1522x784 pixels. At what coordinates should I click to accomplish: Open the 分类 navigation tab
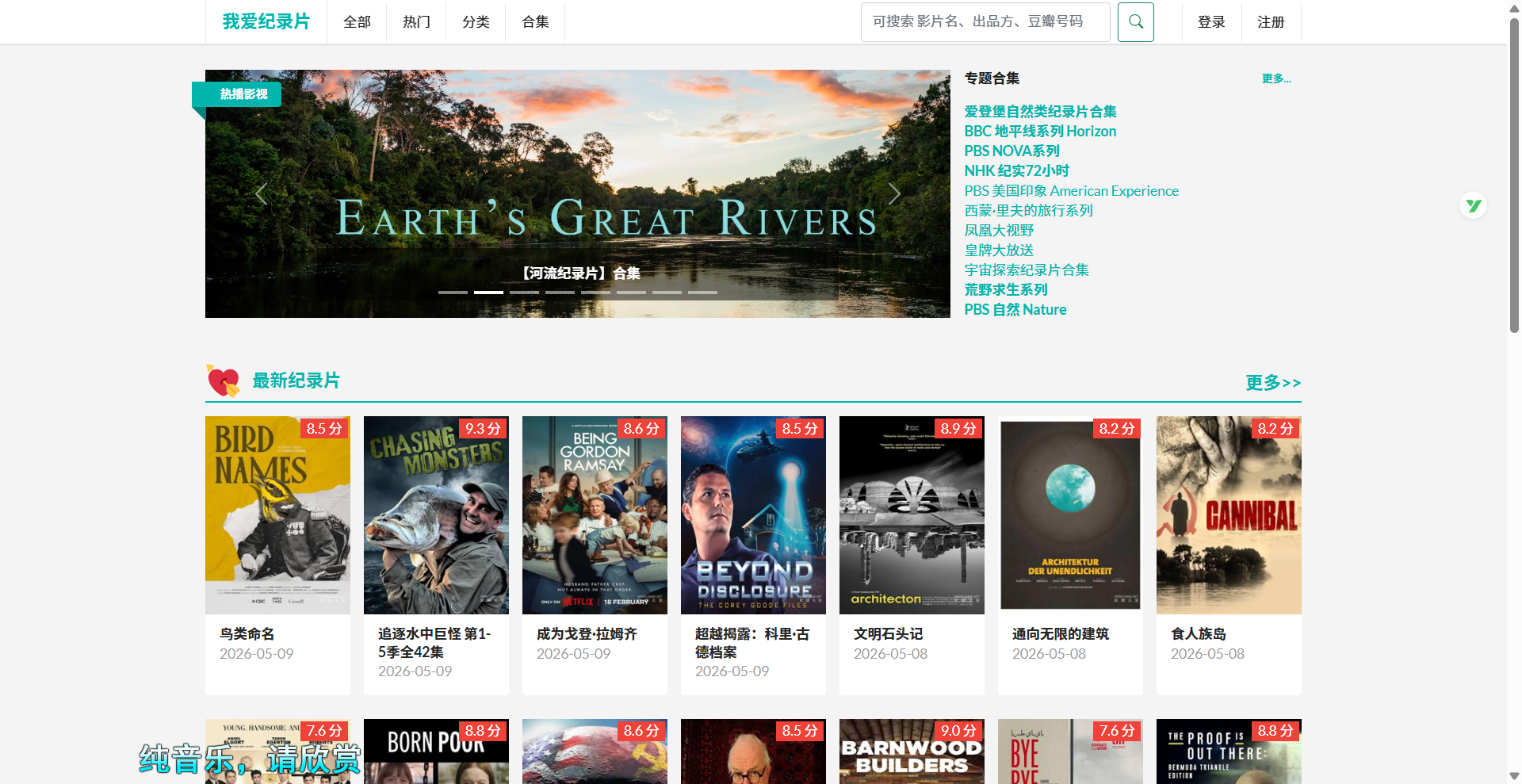476,22
